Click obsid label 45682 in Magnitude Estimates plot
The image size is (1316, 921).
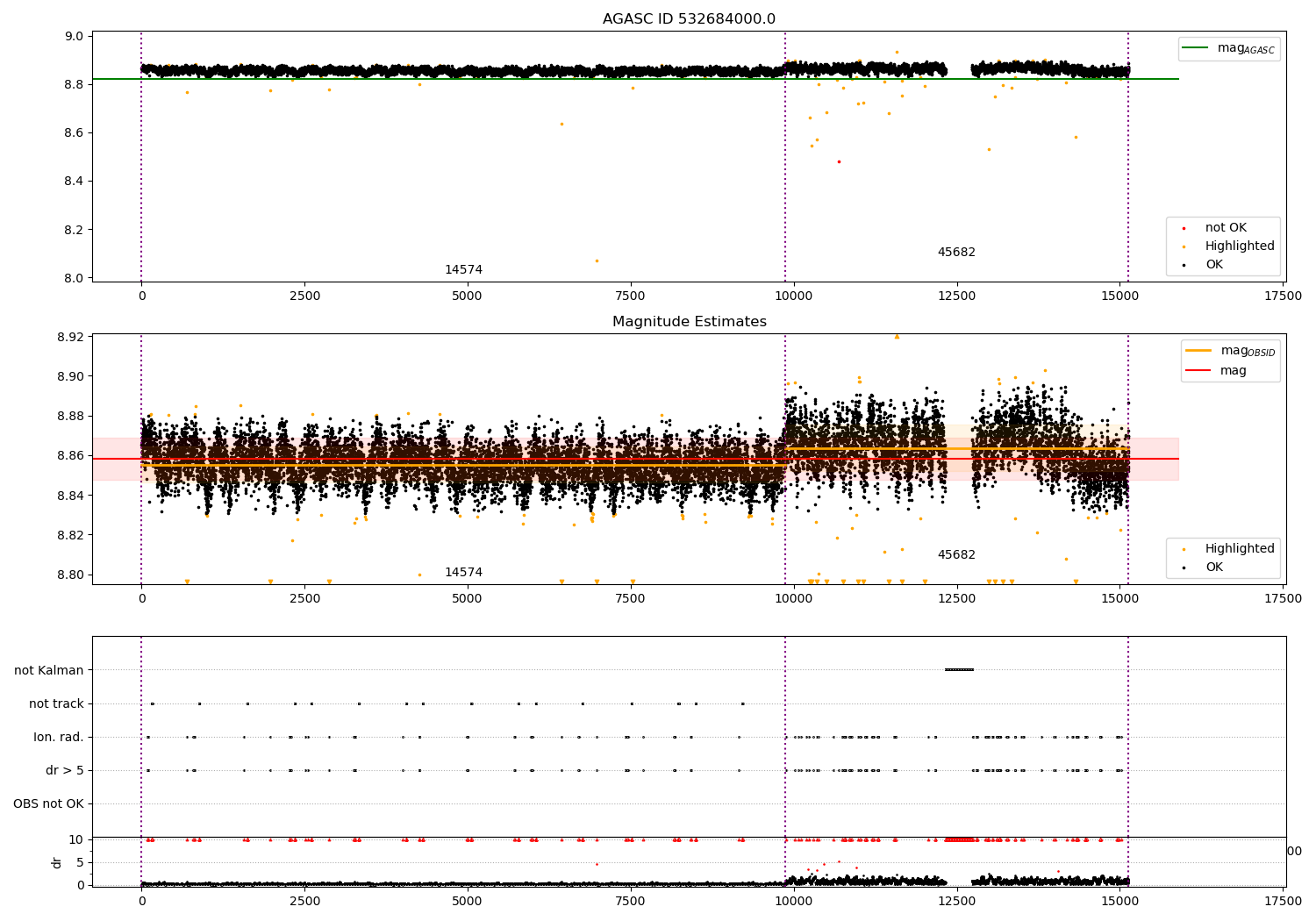pyautogui.click(x=956, y=555)
